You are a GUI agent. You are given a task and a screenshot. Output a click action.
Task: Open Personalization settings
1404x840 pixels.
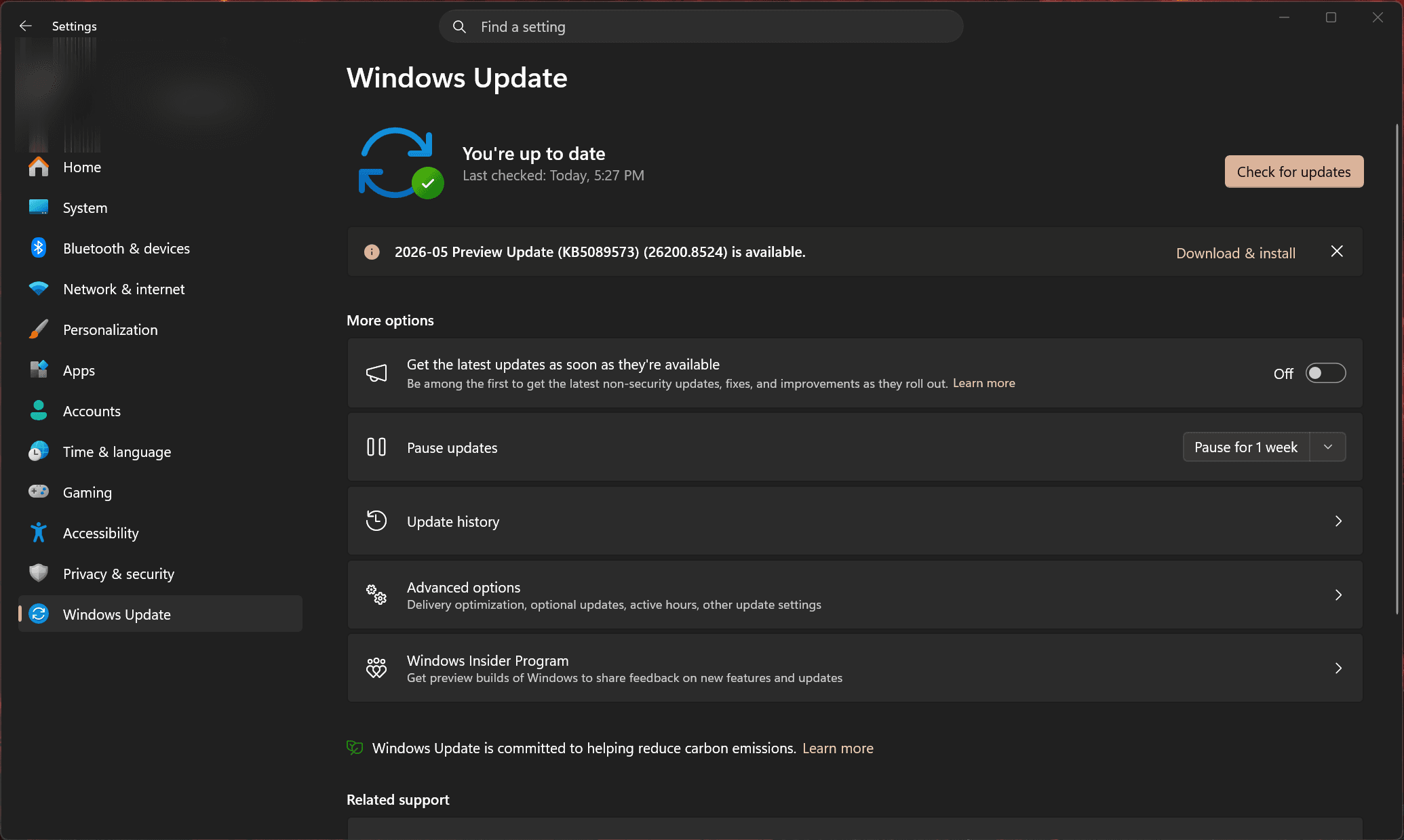coord(160,329)
